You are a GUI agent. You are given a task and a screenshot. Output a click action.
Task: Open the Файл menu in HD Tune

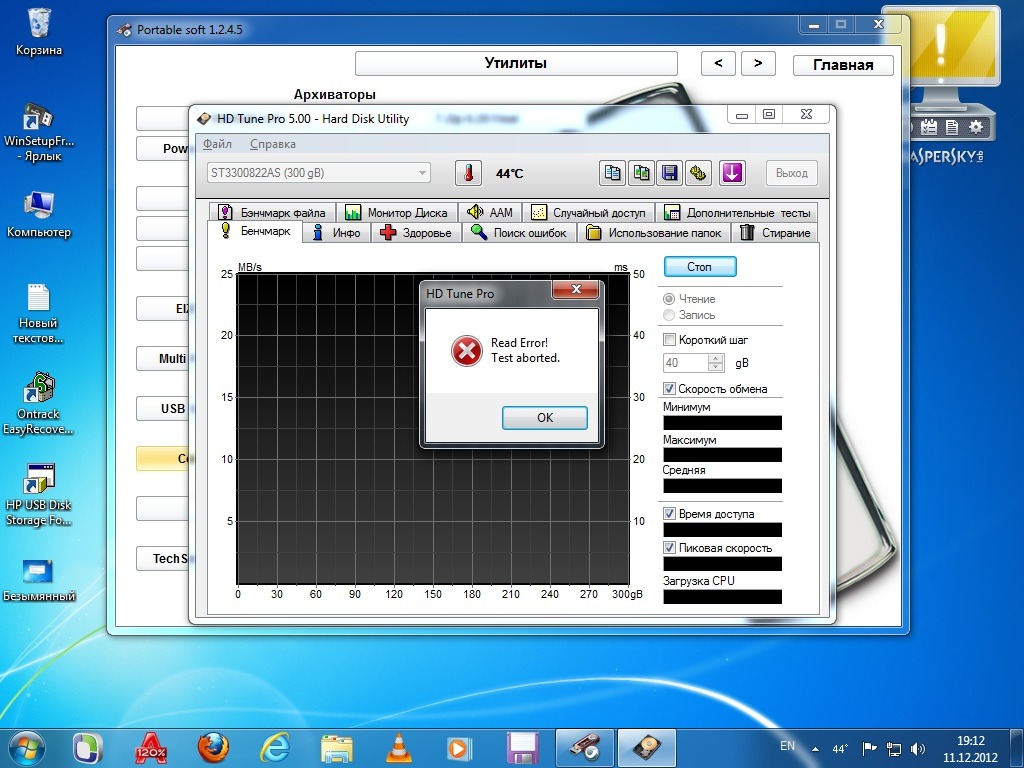pos(217,144)
